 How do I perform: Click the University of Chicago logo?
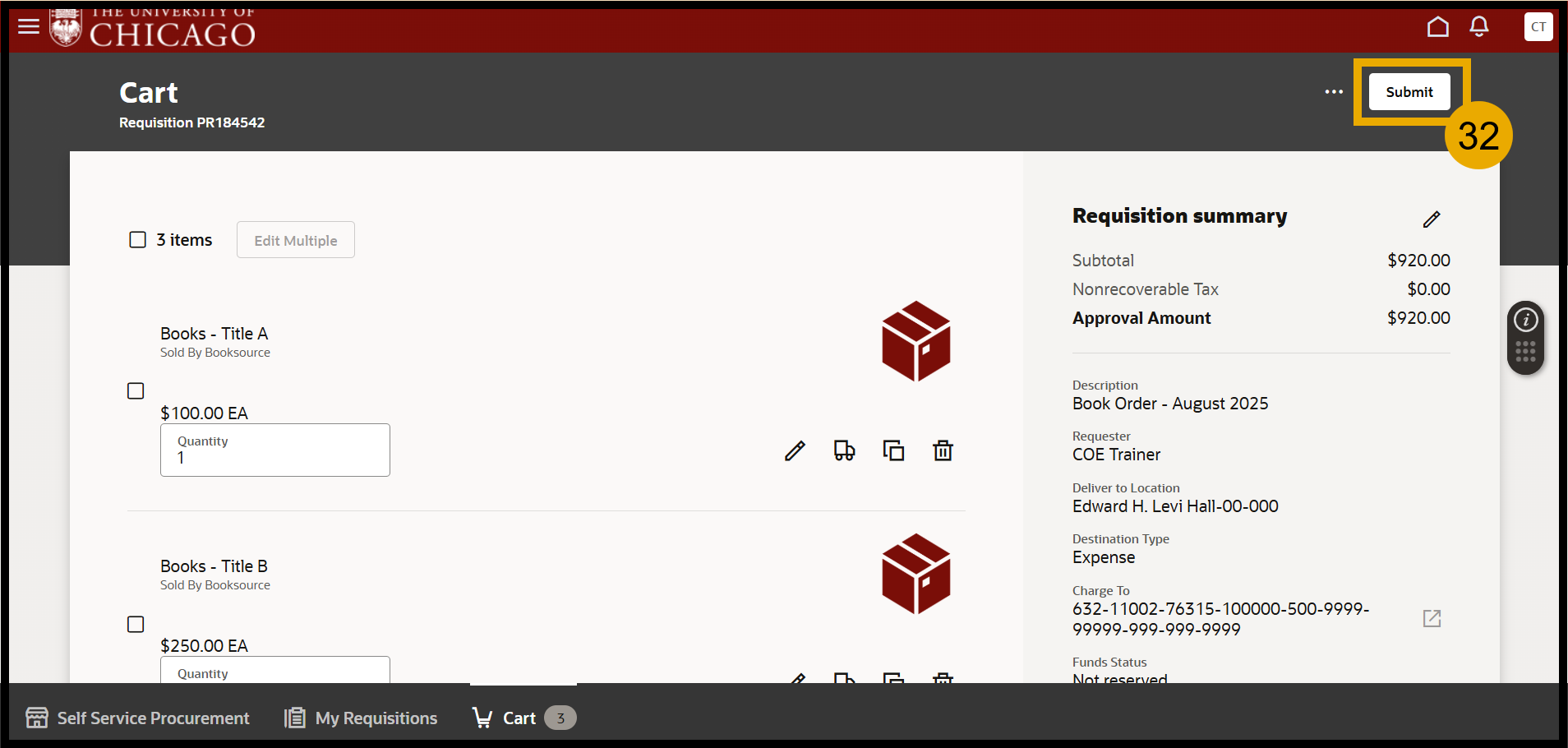[x=152, y=28]
